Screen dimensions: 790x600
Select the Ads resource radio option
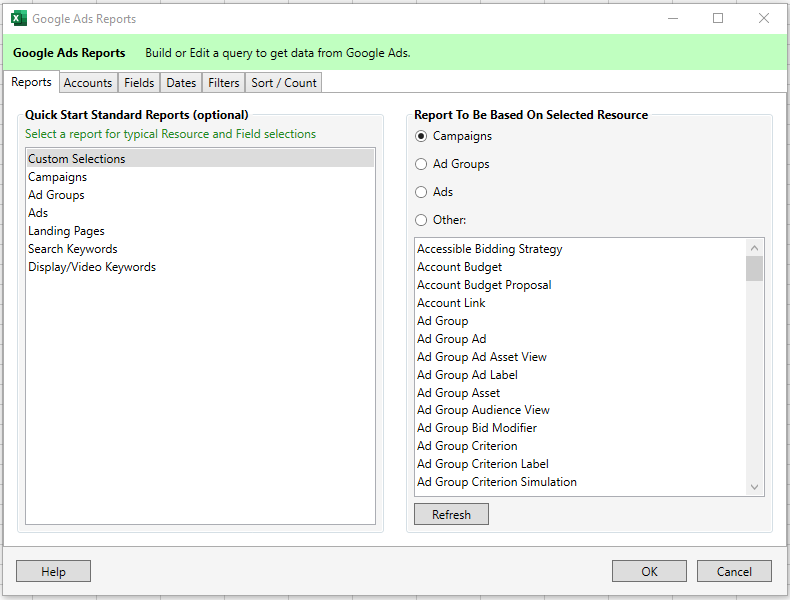(421, 192)
